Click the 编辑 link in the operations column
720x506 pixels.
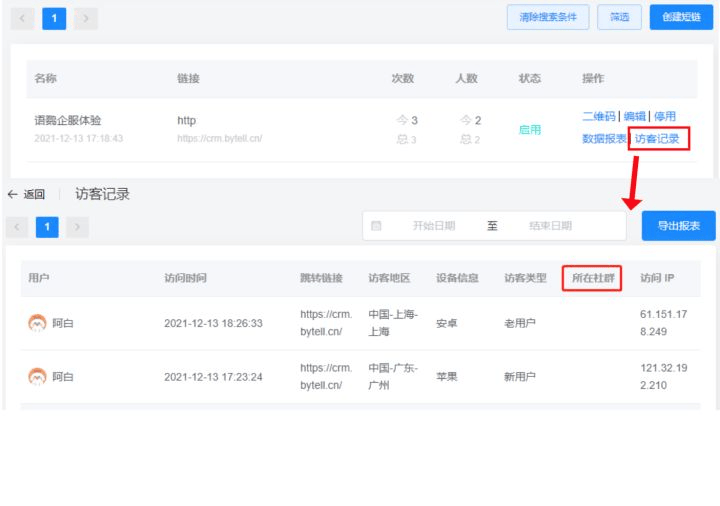[x=634, y=117]
